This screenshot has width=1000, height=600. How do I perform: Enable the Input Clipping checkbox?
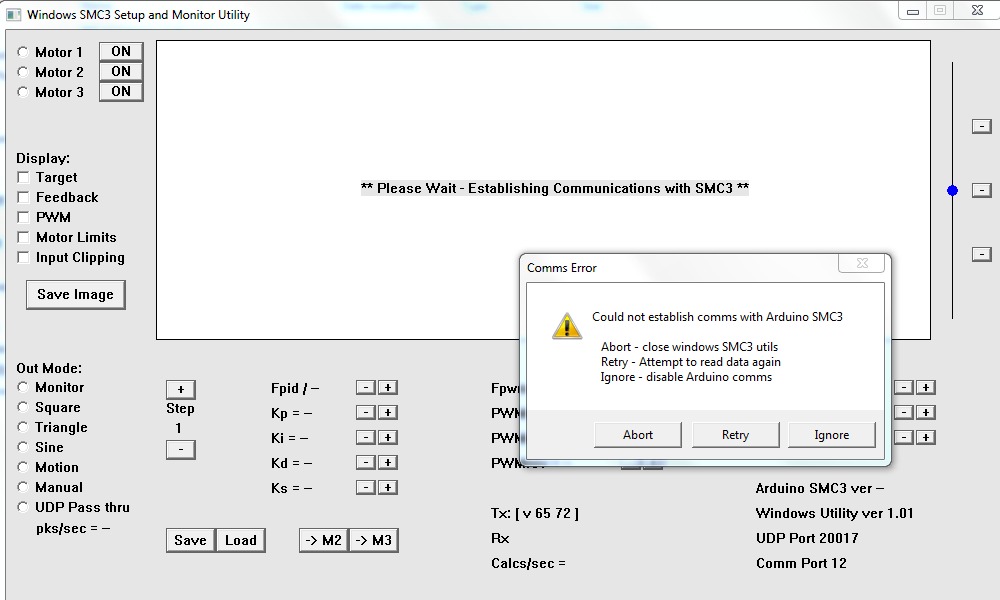24,257
